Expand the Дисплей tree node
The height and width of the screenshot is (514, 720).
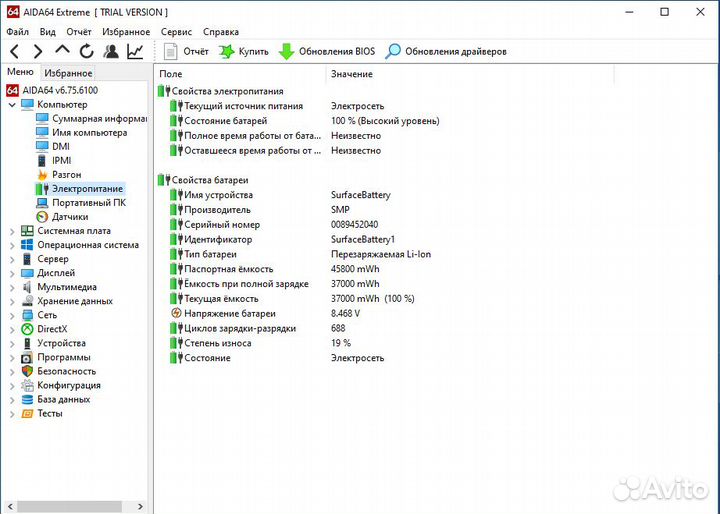12,273
